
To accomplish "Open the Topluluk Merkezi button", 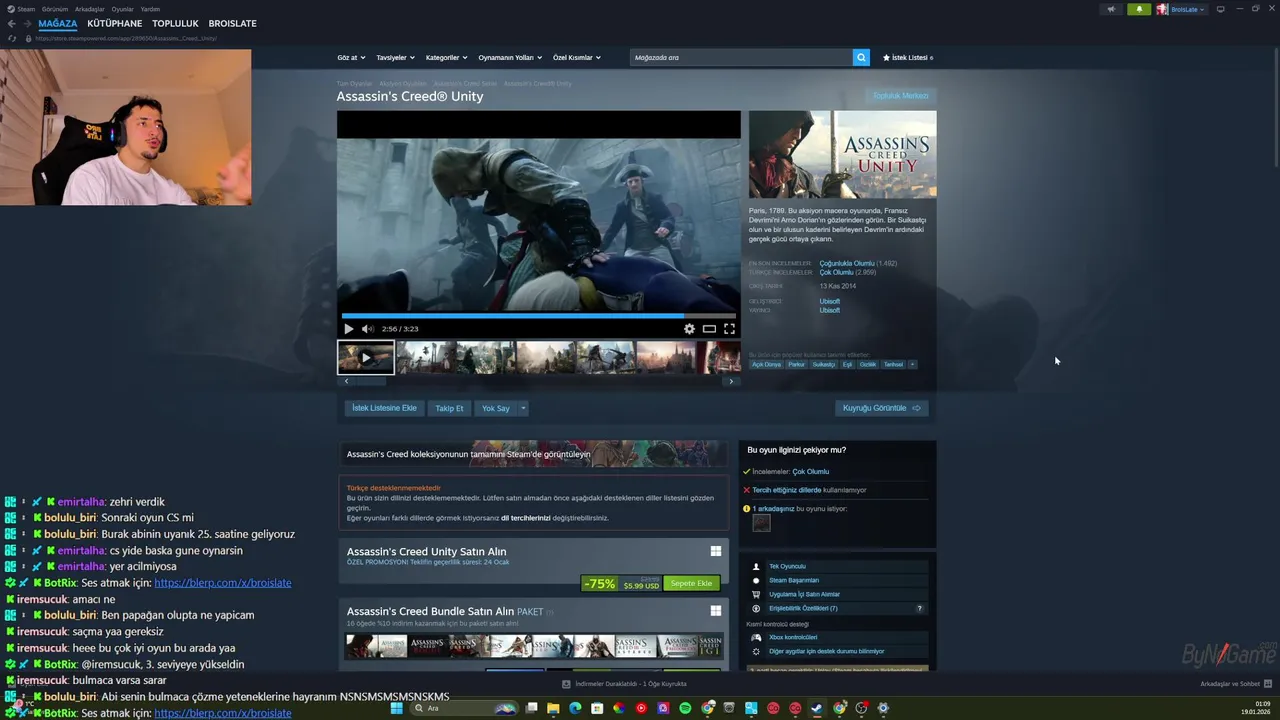I will [x=900, y=96].
